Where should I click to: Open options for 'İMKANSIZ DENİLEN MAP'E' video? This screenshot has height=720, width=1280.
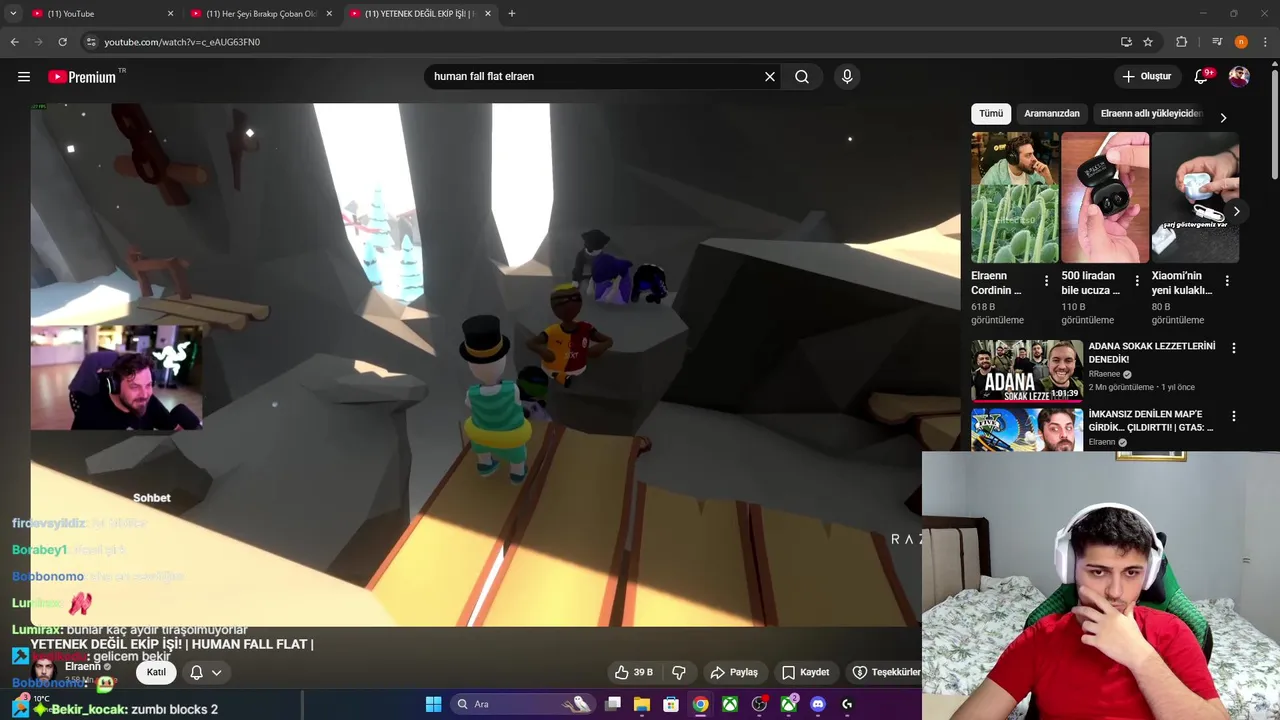(x=1233, y=416)
